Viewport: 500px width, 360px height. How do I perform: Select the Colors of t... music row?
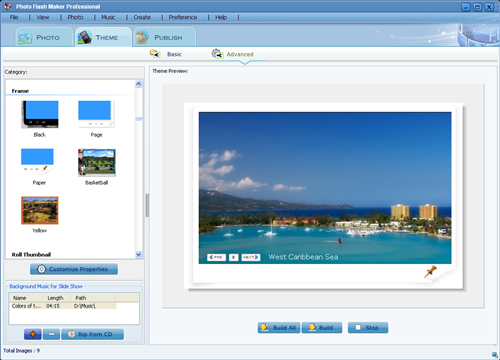pyautogui.click(x=63, y=306)
